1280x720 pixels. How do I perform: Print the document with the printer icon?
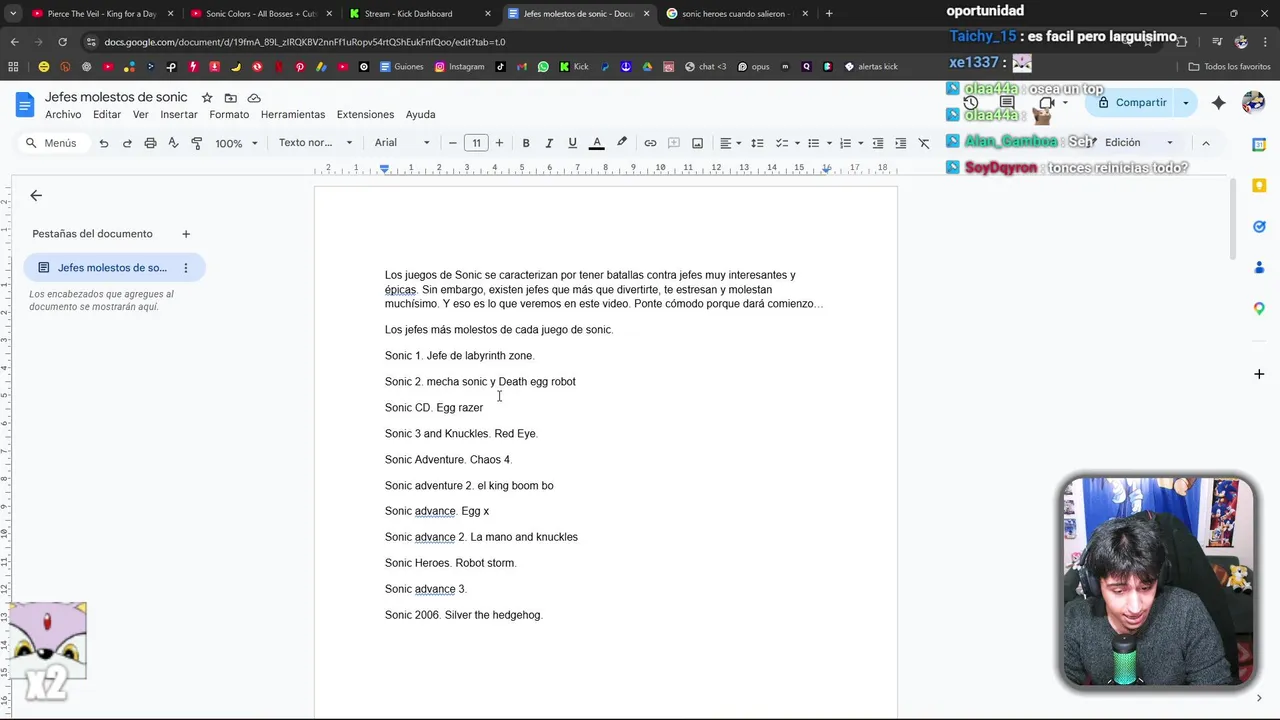[150, 143]
